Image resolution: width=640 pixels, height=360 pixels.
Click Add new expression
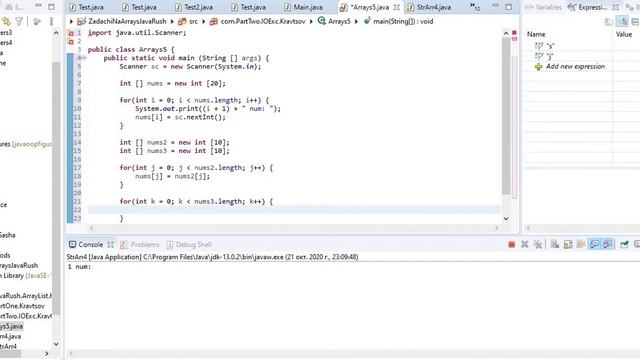(575, 67)
